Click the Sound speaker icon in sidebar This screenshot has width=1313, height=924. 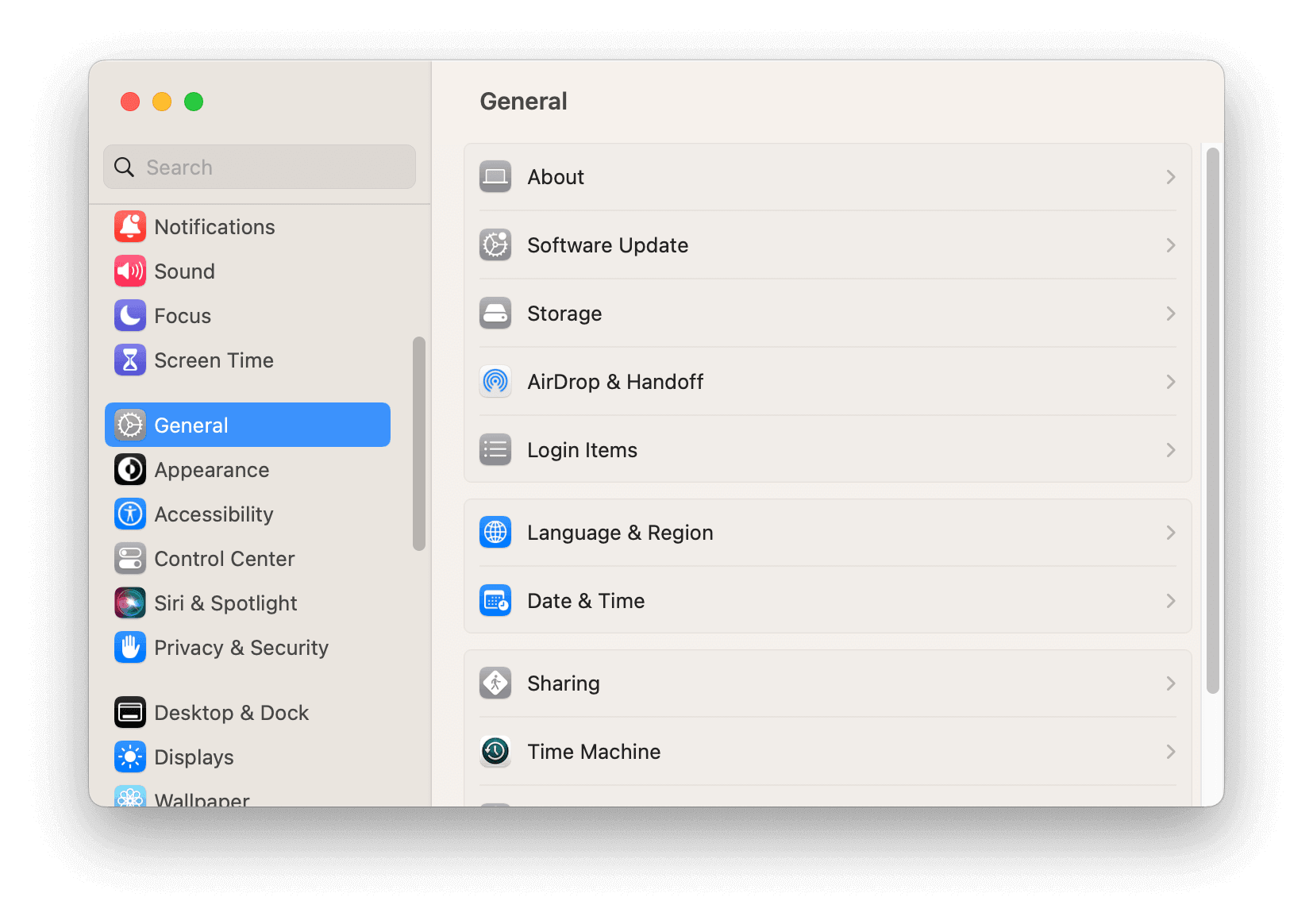(x=130, y=271)
